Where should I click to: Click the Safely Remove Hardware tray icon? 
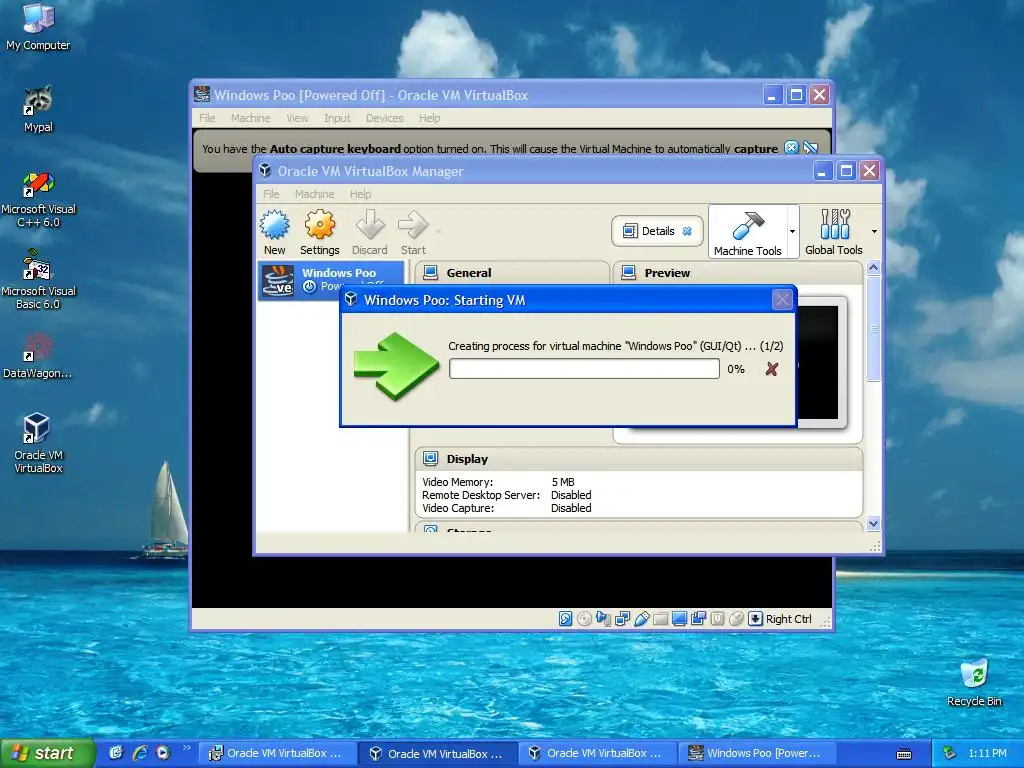tap(949, 753)
